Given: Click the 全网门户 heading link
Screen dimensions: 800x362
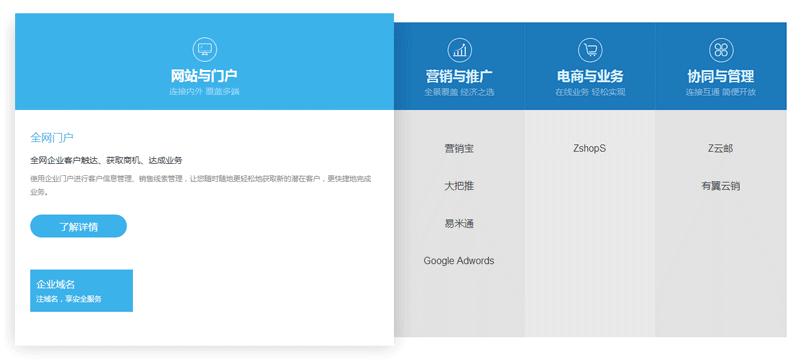Looking at the screenshot, I should click(52, 137).
